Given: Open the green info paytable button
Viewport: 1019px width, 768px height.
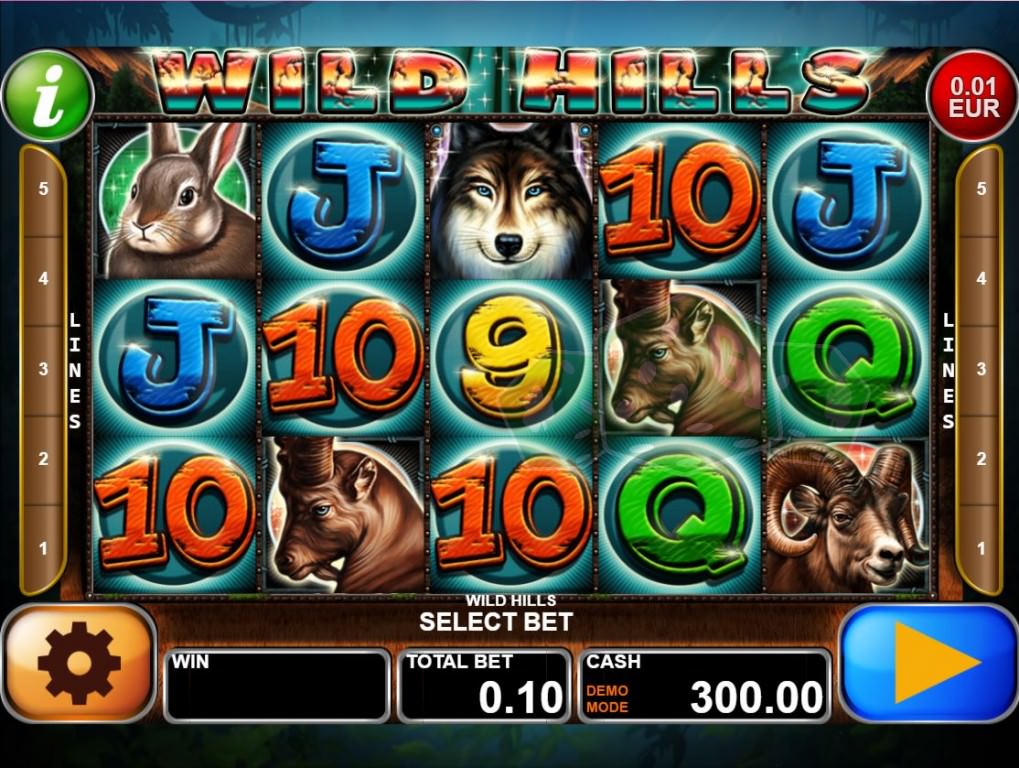Looking at the screenshot, I should point(48,97).
